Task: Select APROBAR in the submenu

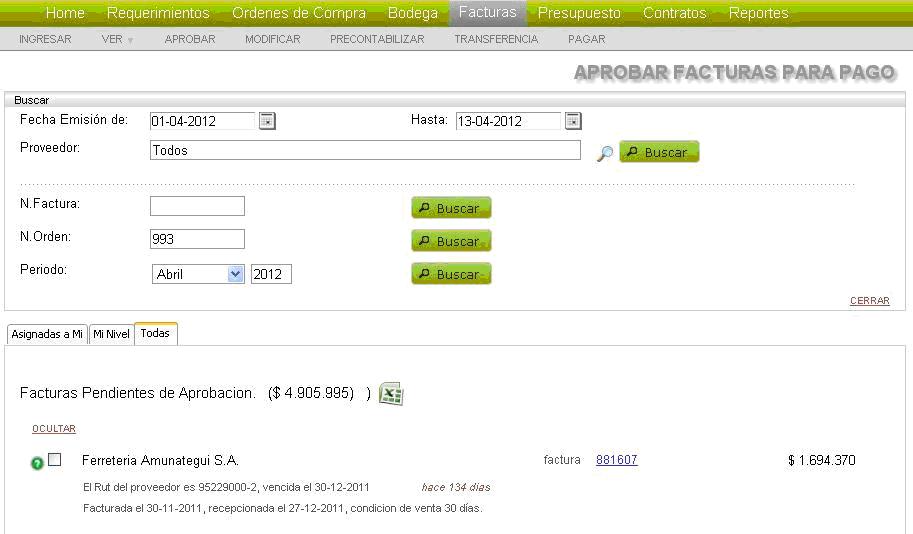Action: [x=190, y=39]
